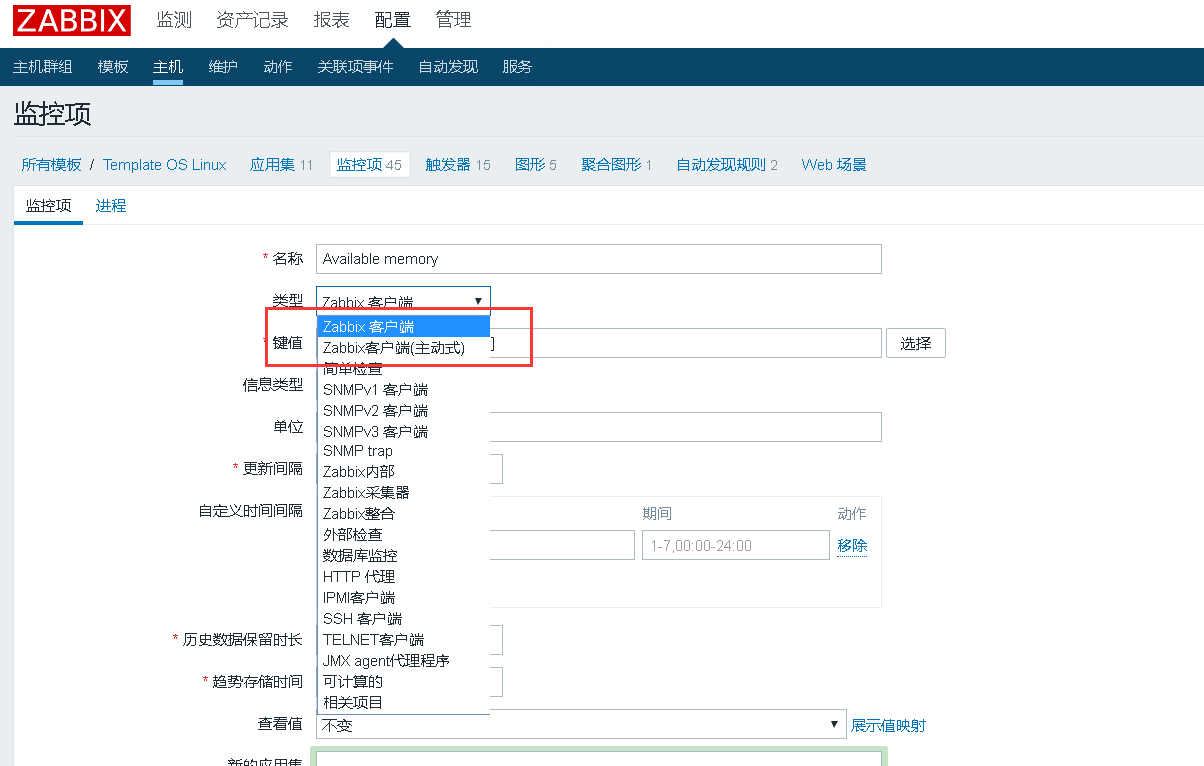
Task: Open 监控项 45 link
Action: 369,165
